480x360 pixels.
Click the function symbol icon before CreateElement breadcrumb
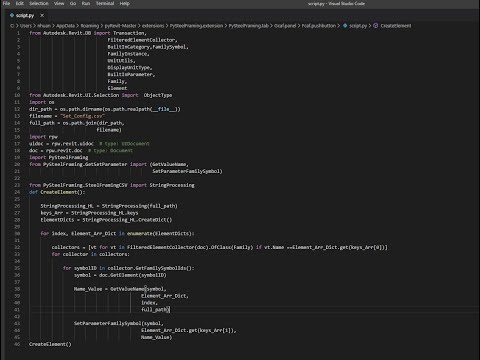coord(376,26)
